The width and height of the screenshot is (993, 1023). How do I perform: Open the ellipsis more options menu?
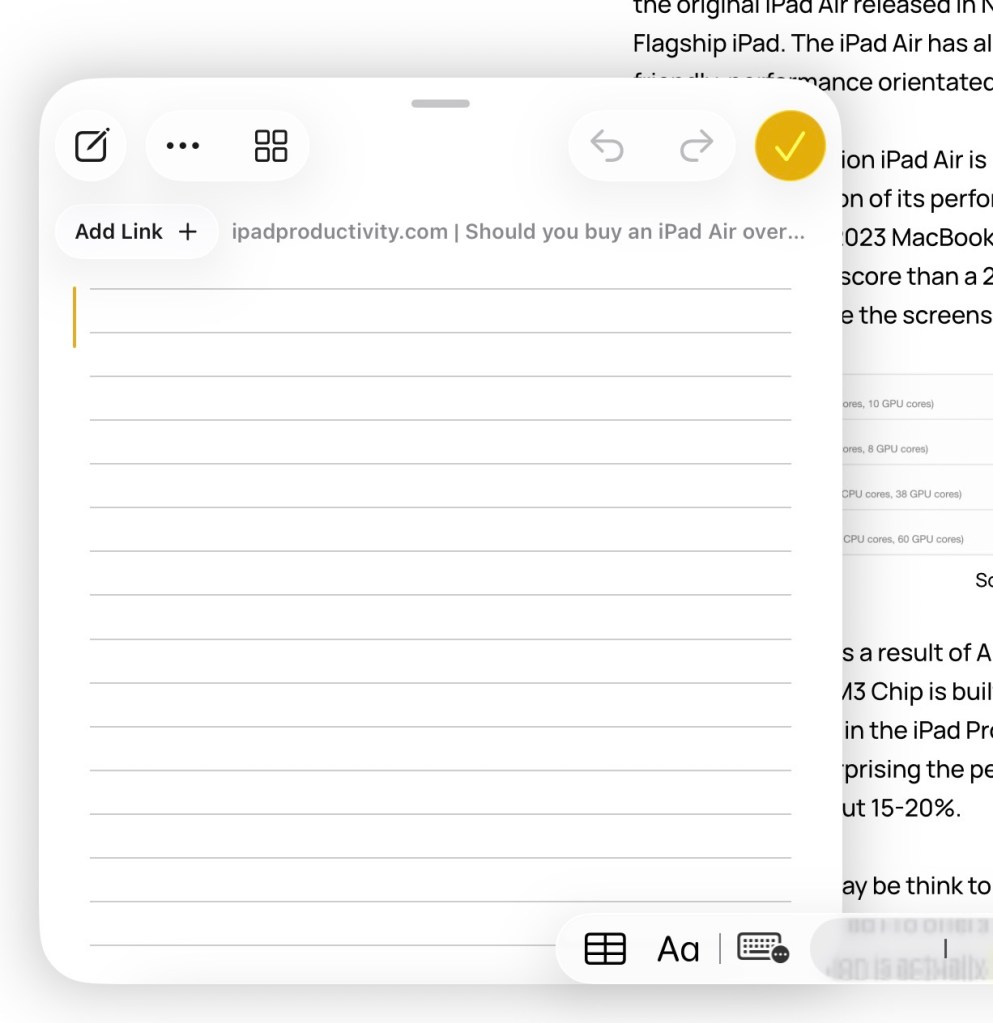183,146
